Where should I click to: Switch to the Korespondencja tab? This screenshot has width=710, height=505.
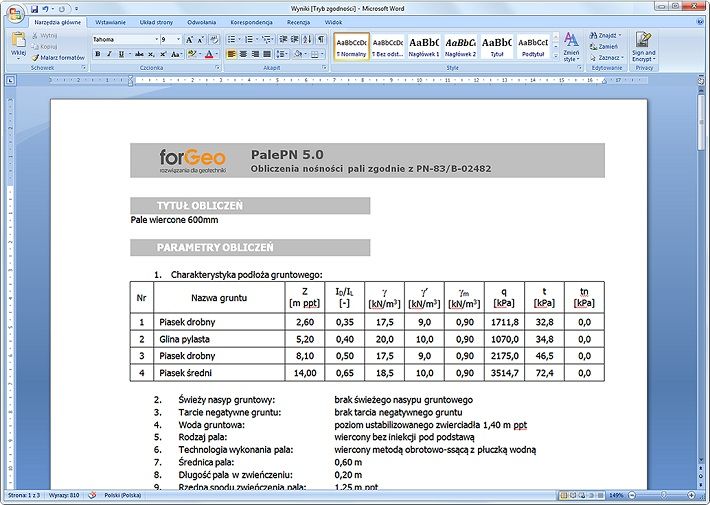251,22
